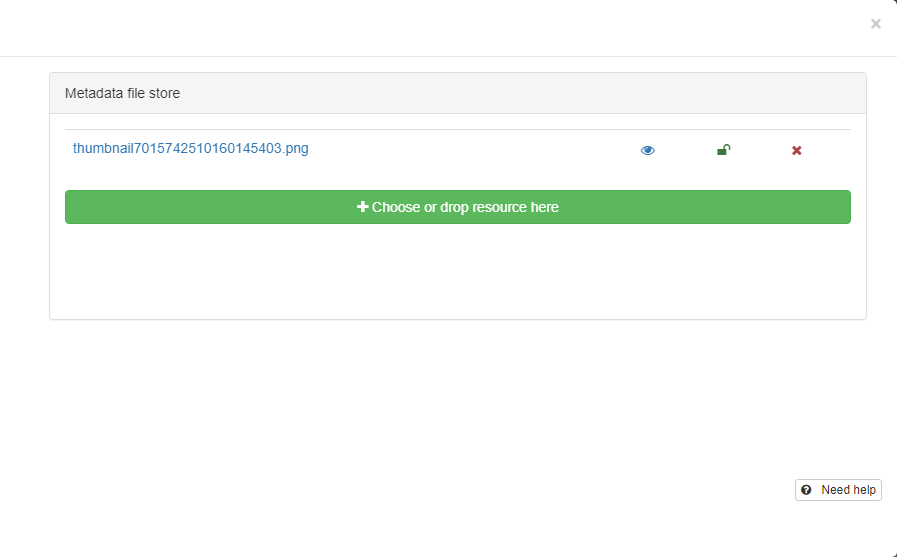The image size is (897, 557).
Task: Open the Need help button
Action: [x=838, y=490]
